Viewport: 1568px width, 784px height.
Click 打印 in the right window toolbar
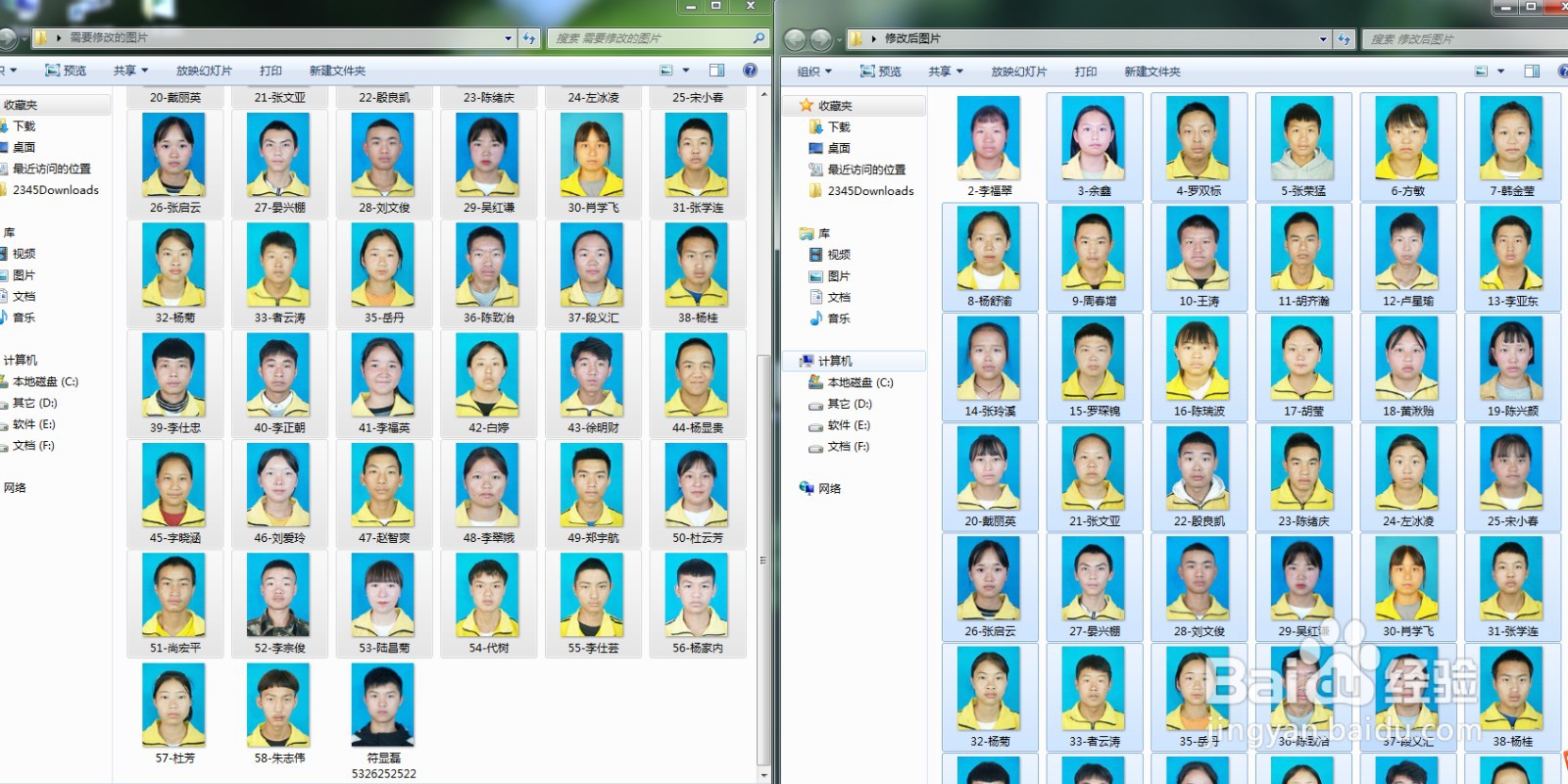tap(1086, 72)
